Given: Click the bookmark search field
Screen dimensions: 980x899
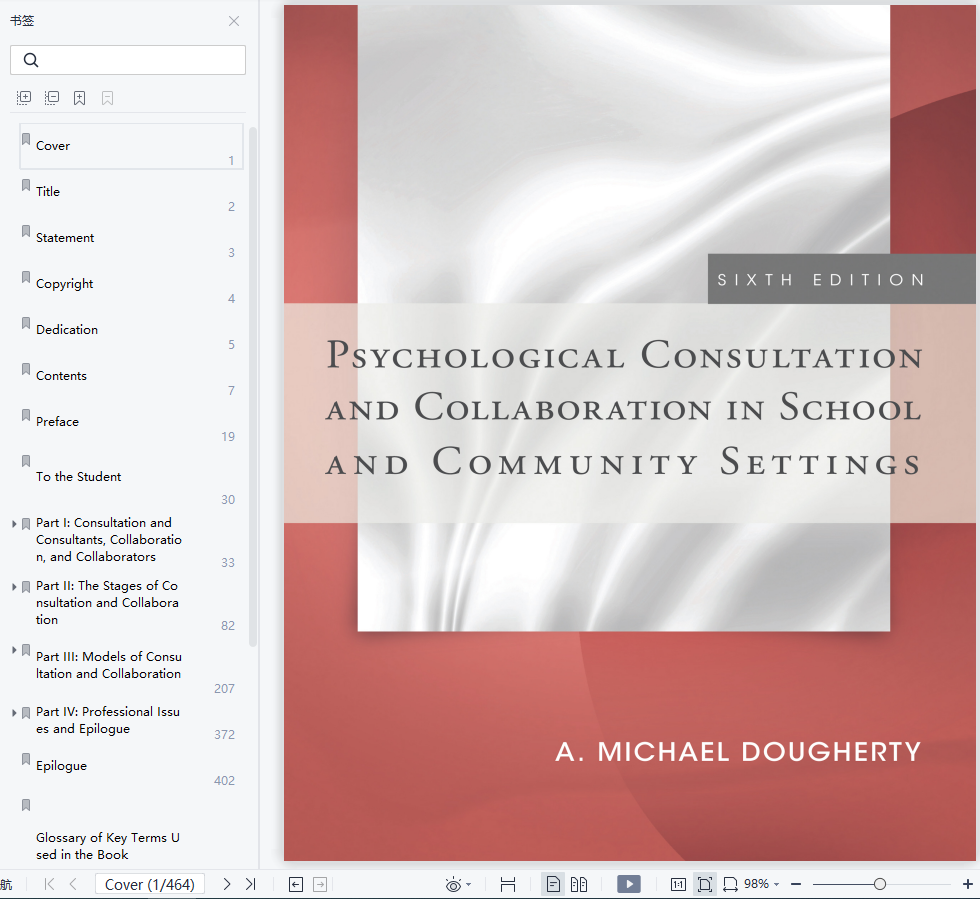Looking at the screenshot, I should pyautogui.click(x=128, y=60).
